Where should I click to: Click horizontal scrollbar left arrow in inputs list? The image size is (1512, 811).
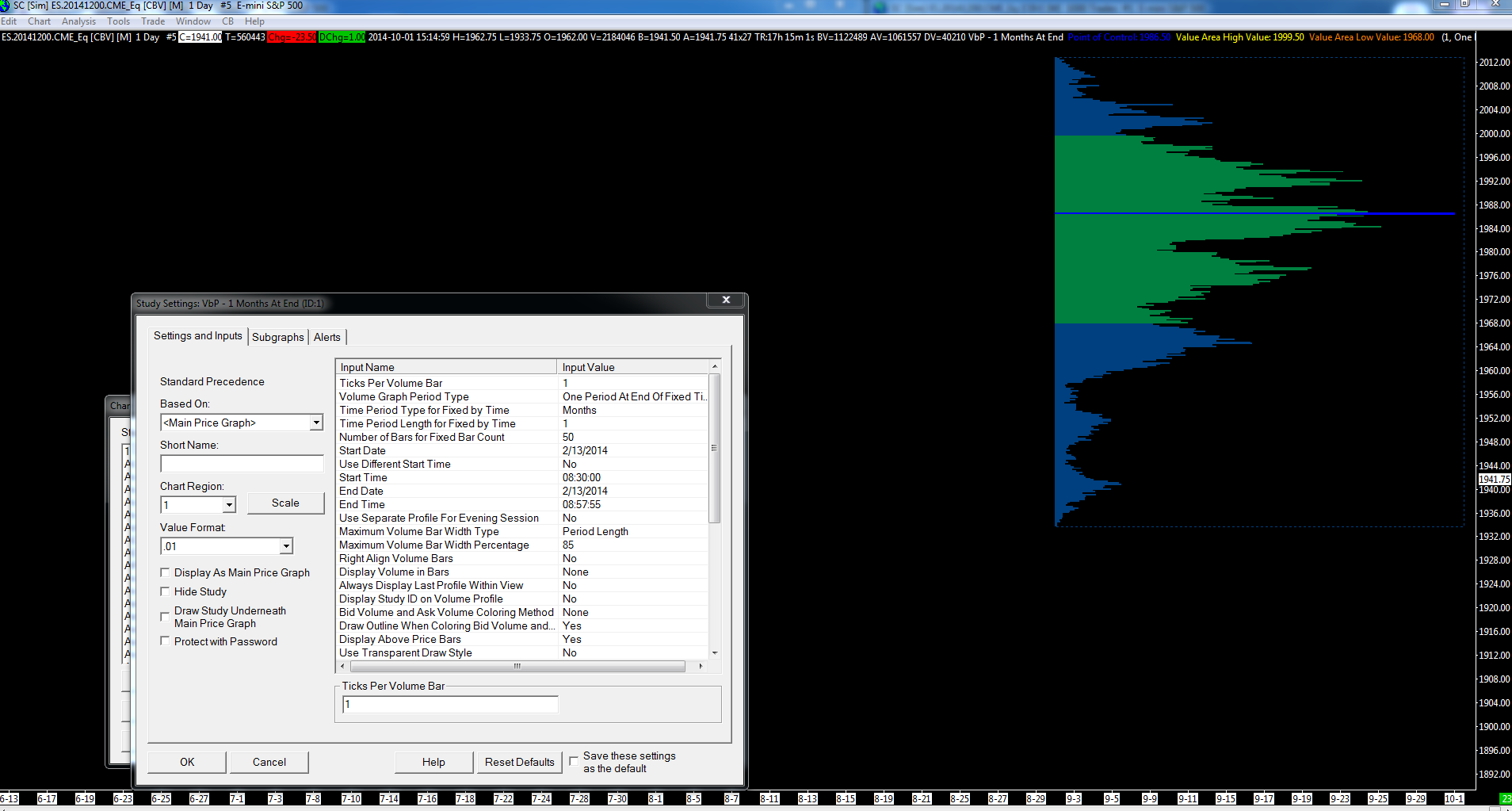342,667
